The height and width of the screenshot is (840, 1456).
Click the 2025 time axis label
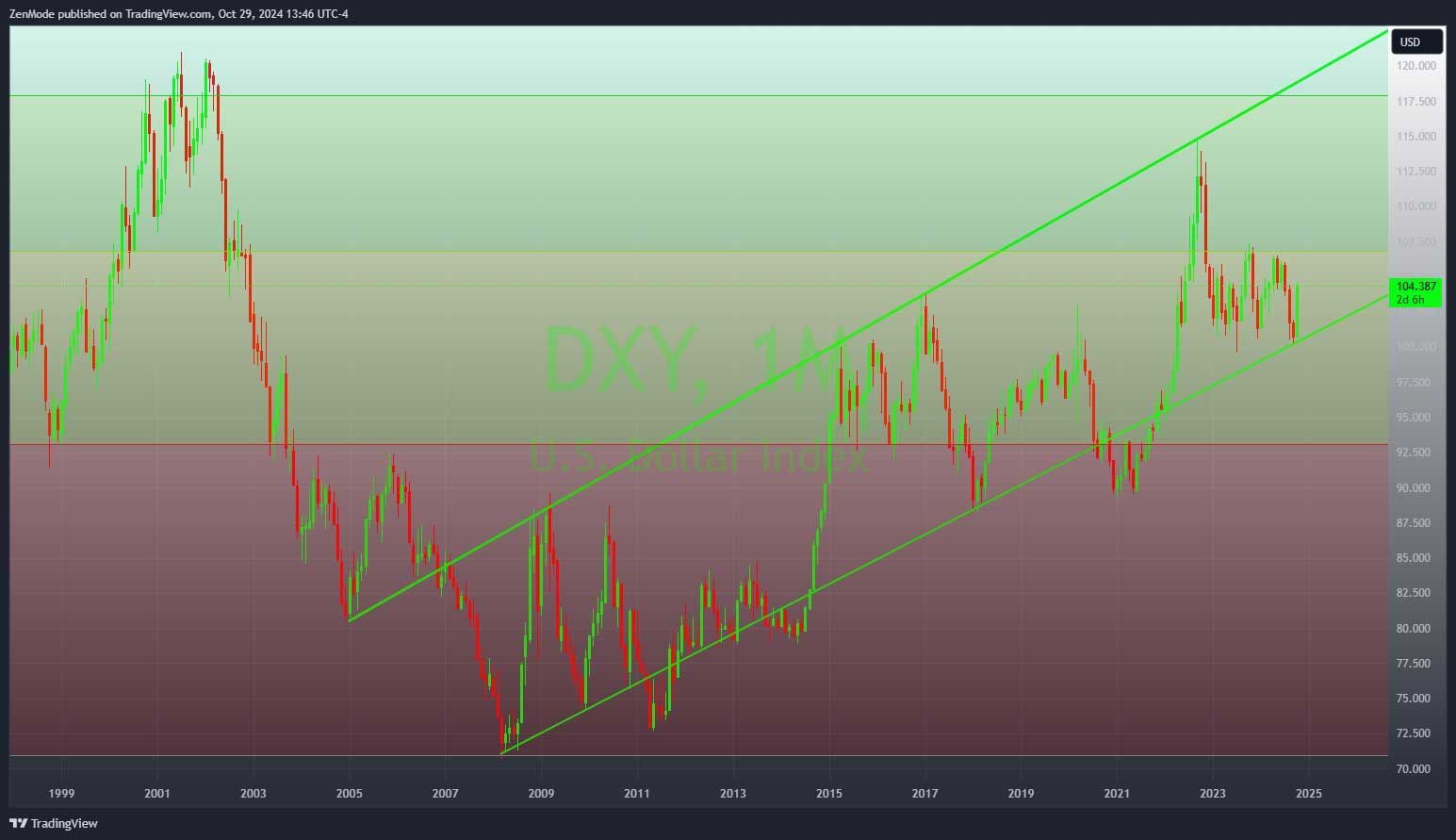pos(1309,794)
